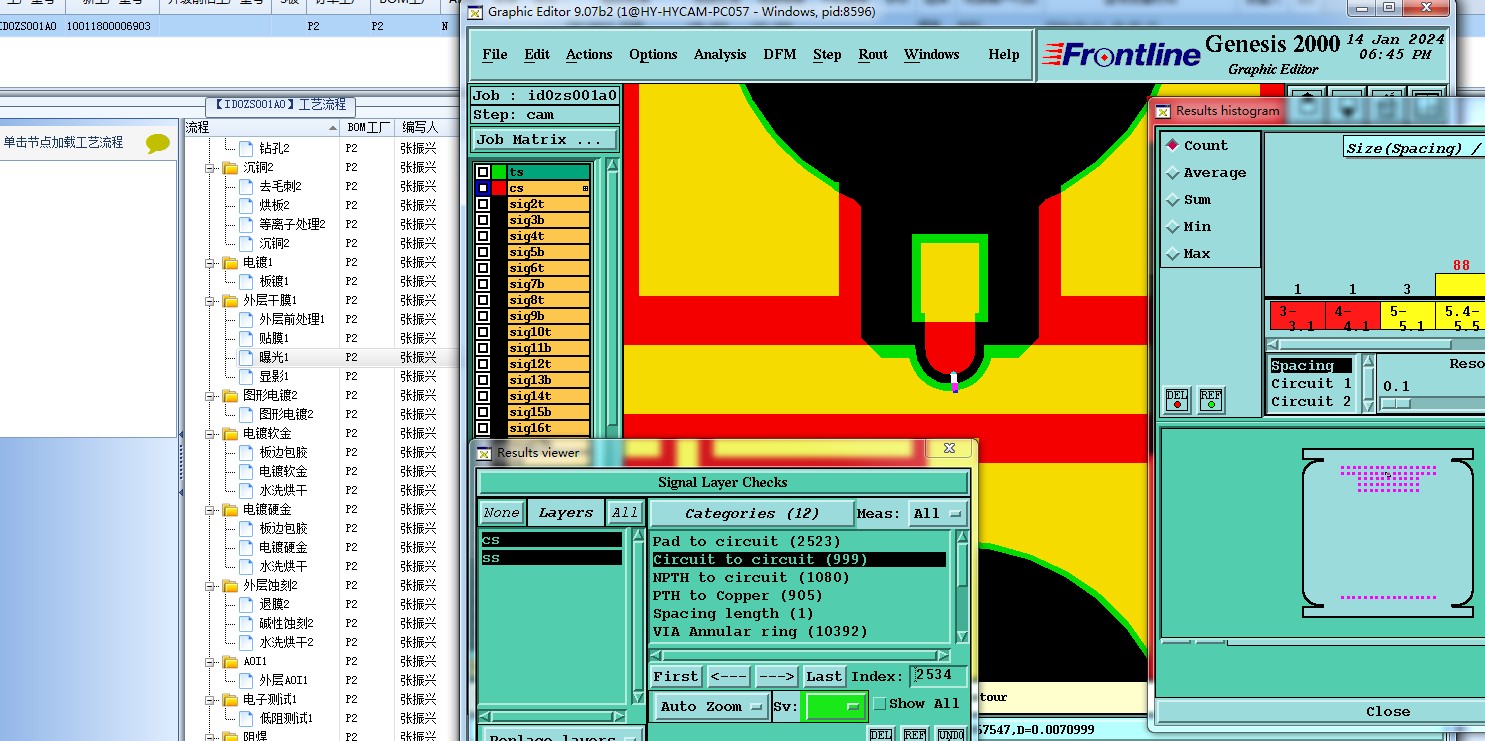Toggle checkbox for ts layer
The height and width of the screenshot is (741, 1485).
click(x=483, y=172)
